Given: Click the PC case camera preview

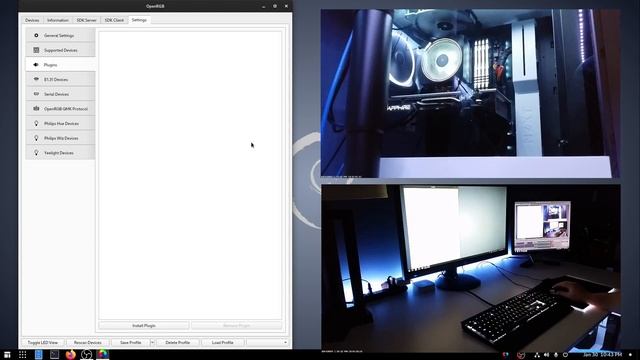Looking at the screenshot, I should coord(470,93).
